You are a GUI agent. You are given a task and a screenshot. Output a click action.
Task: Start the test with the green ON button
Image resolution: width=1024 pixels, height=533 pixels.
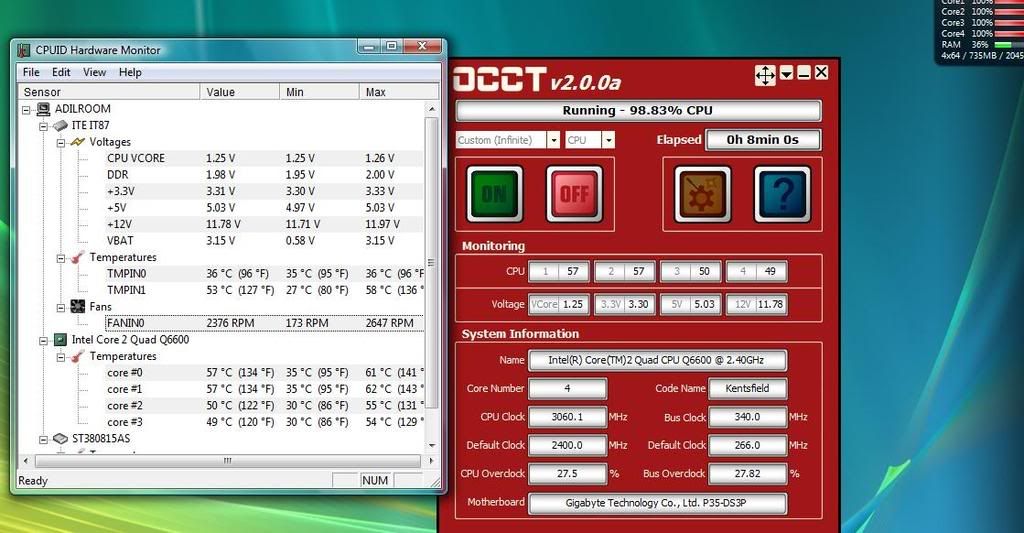(x=494, y=194)
